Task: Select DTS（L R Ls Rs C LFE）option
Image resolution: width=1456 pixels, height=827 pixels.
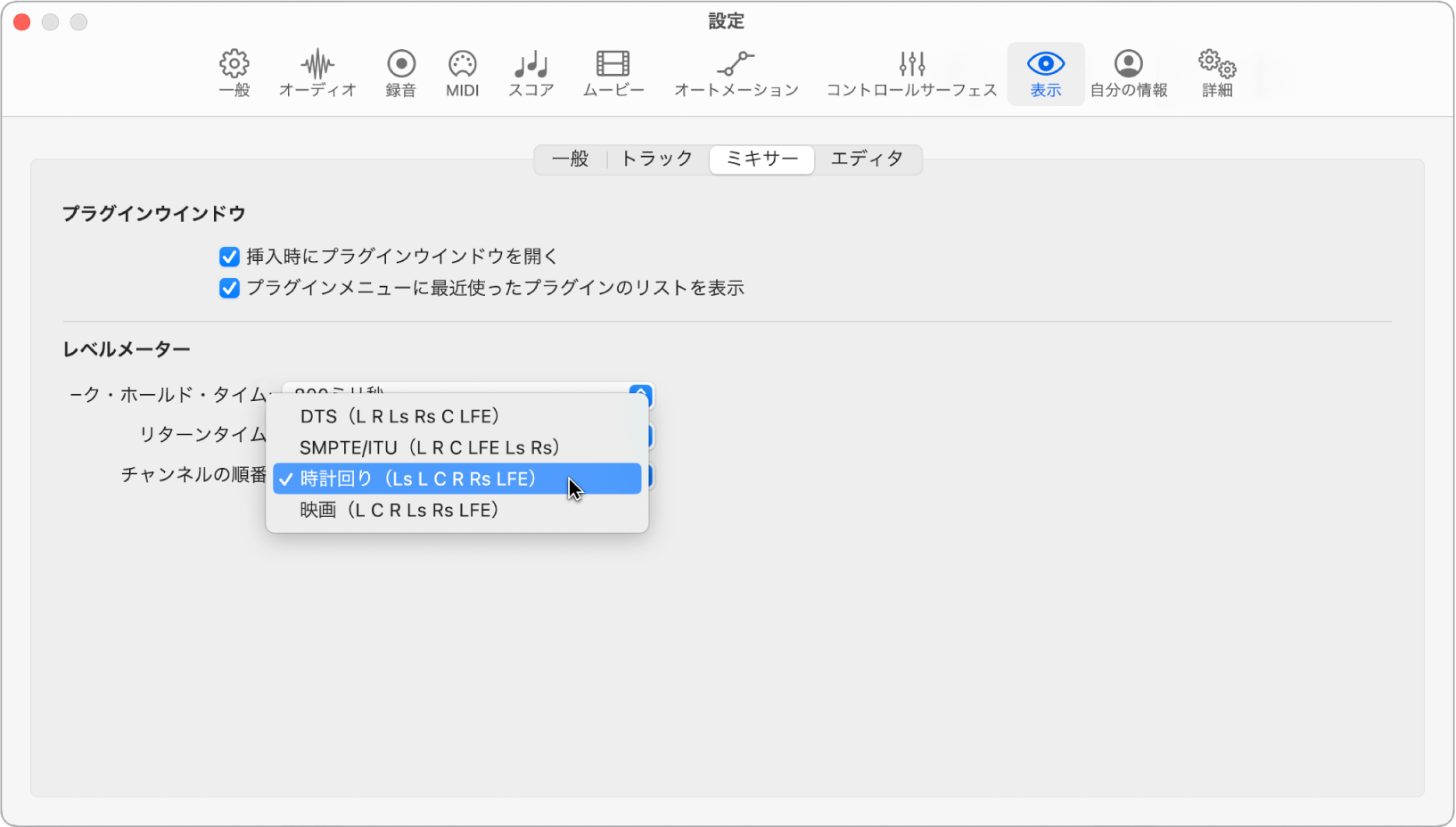Action: coord(399,415)
